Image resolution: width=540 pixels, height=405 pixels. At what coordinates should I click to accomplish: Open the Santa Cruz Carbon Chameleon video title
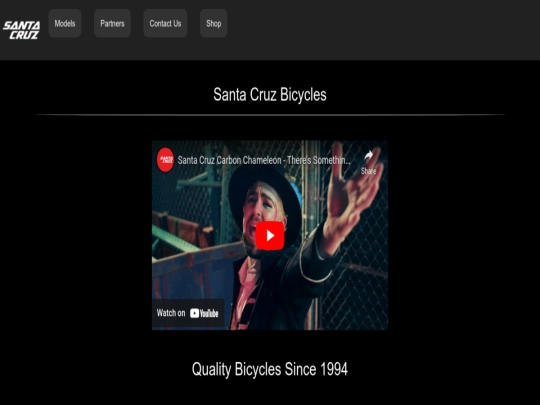coord(264,160)
